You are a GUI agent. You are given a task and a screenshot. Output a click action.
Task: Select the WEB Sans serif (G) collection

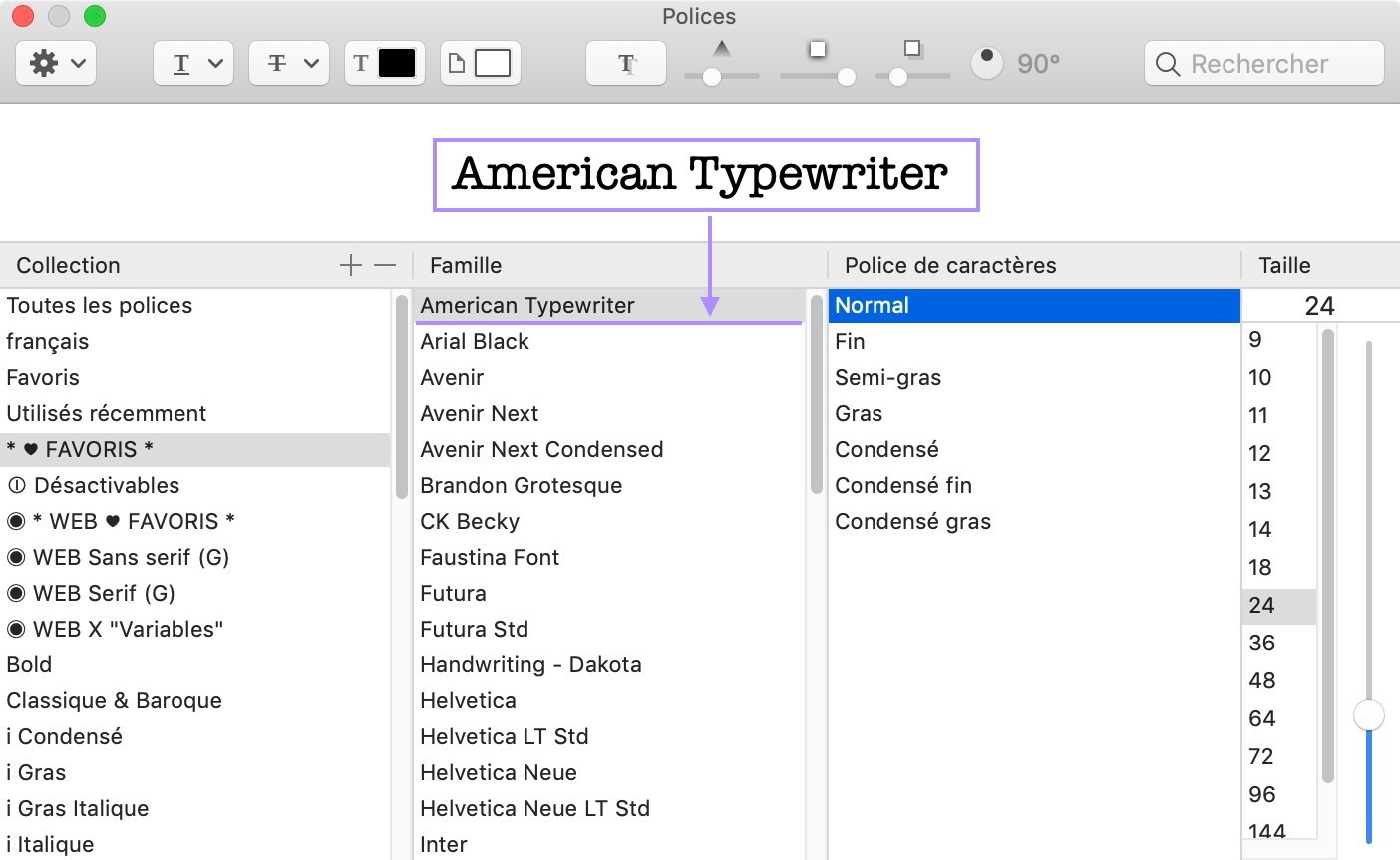coord(131,557)
